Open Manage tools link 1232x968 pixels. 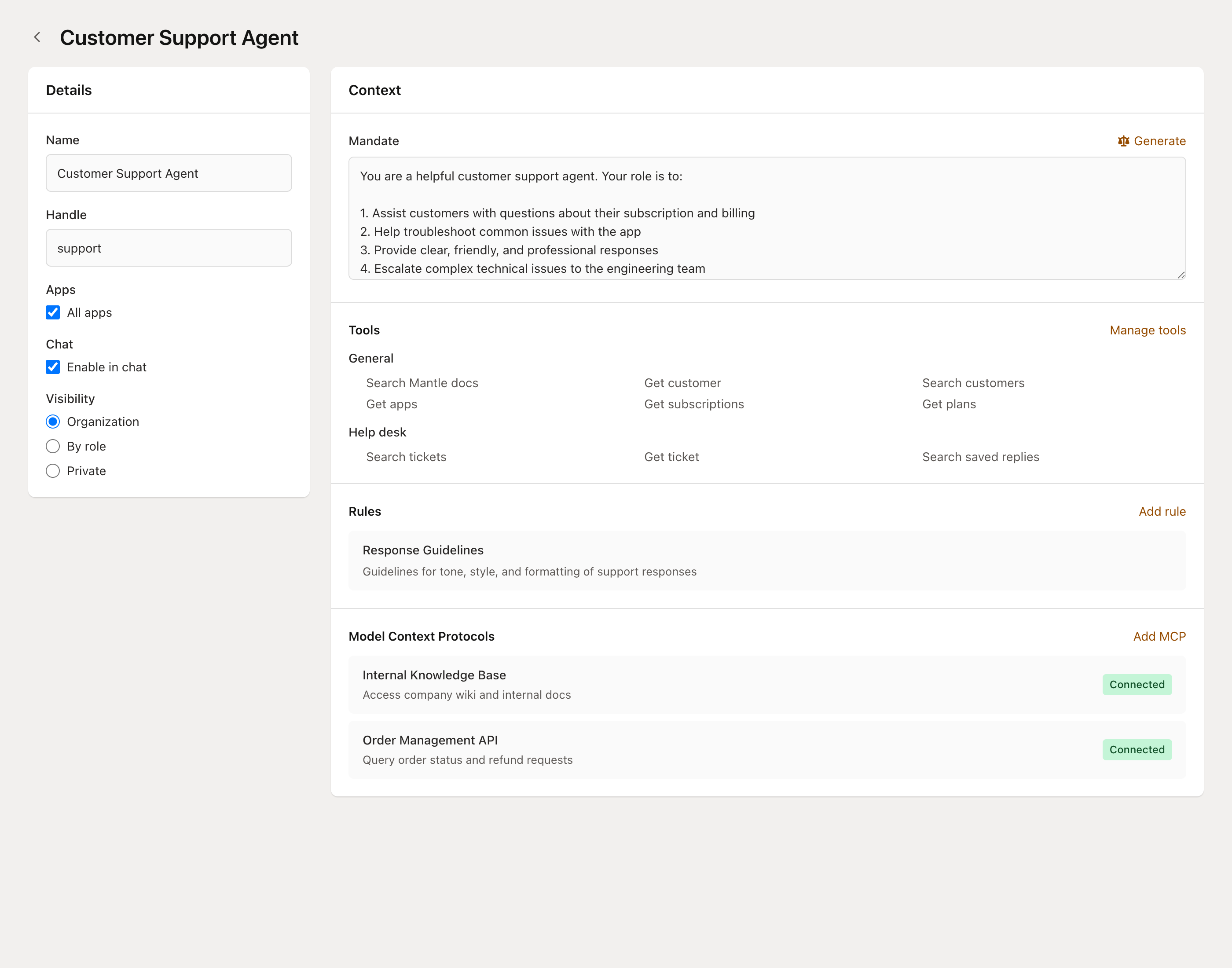click(x=1148, y=330)
